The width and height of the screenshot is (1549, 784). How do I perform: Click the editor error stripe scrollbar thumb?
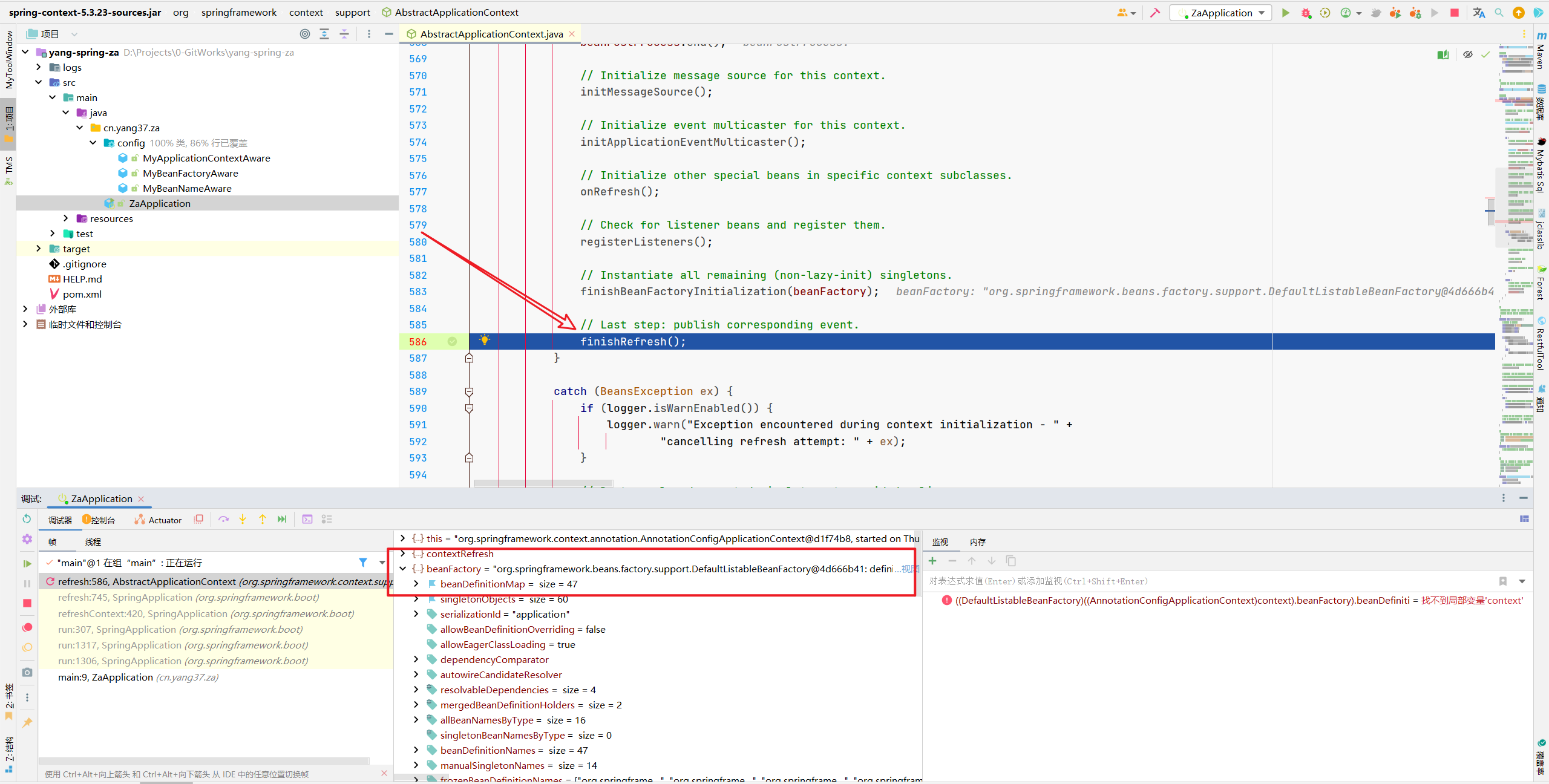pos(1490,212)
